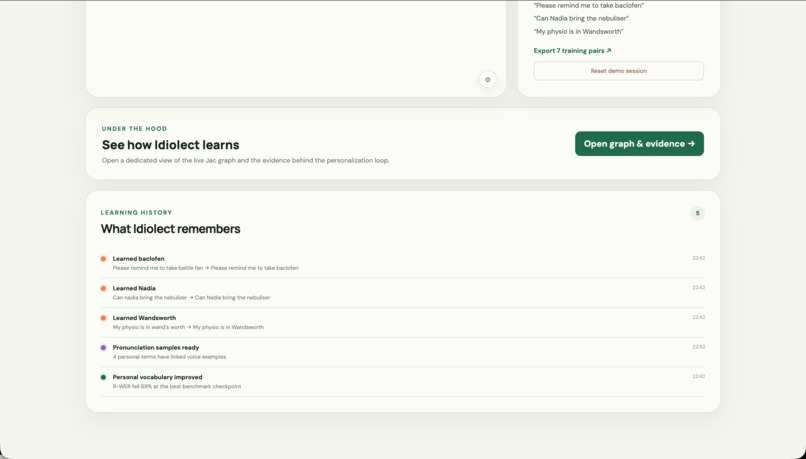Click "R-WER fell 69% at the best benchmark checkpoint"

click(x=177, y=387)
